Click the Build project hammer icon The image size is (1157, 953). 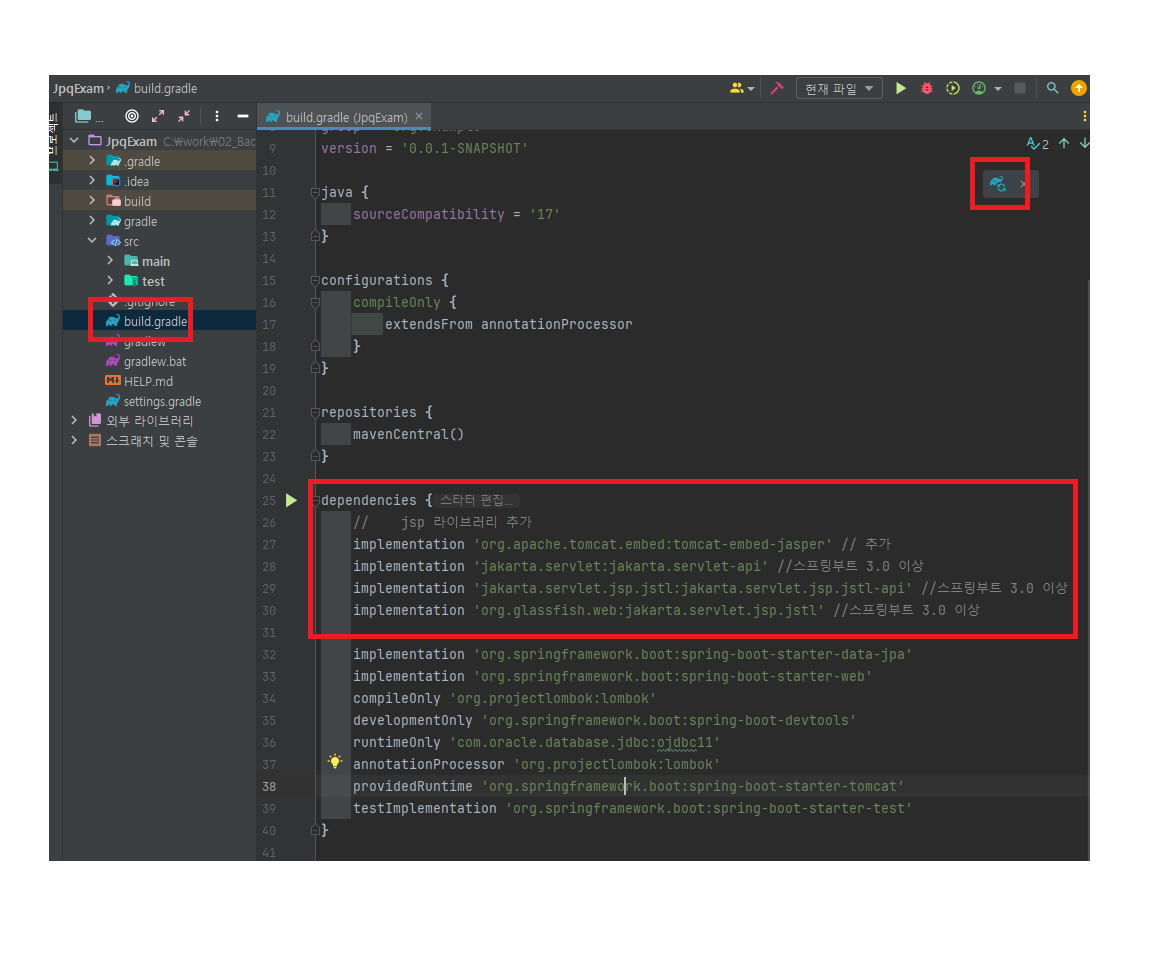tap(776, 89)
